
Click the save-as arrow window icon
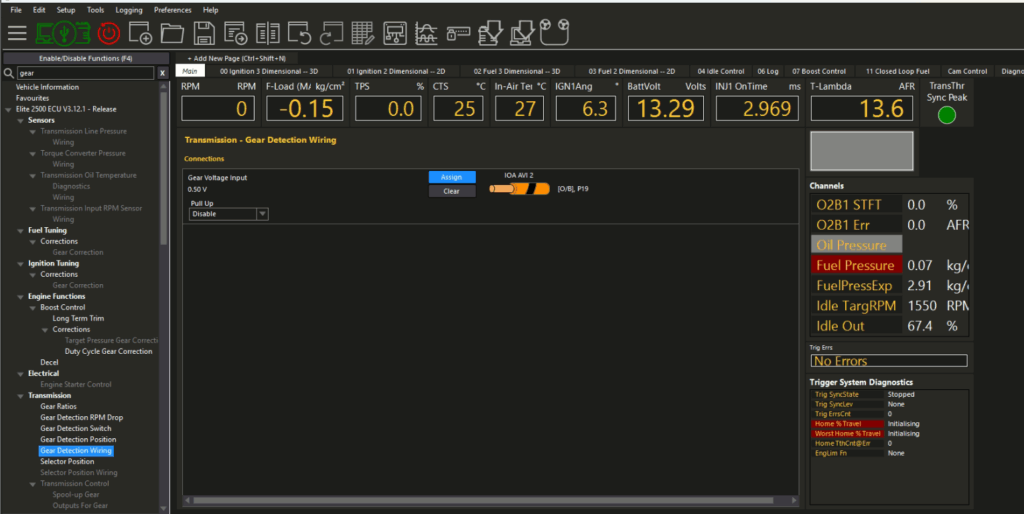click(235, 33)
